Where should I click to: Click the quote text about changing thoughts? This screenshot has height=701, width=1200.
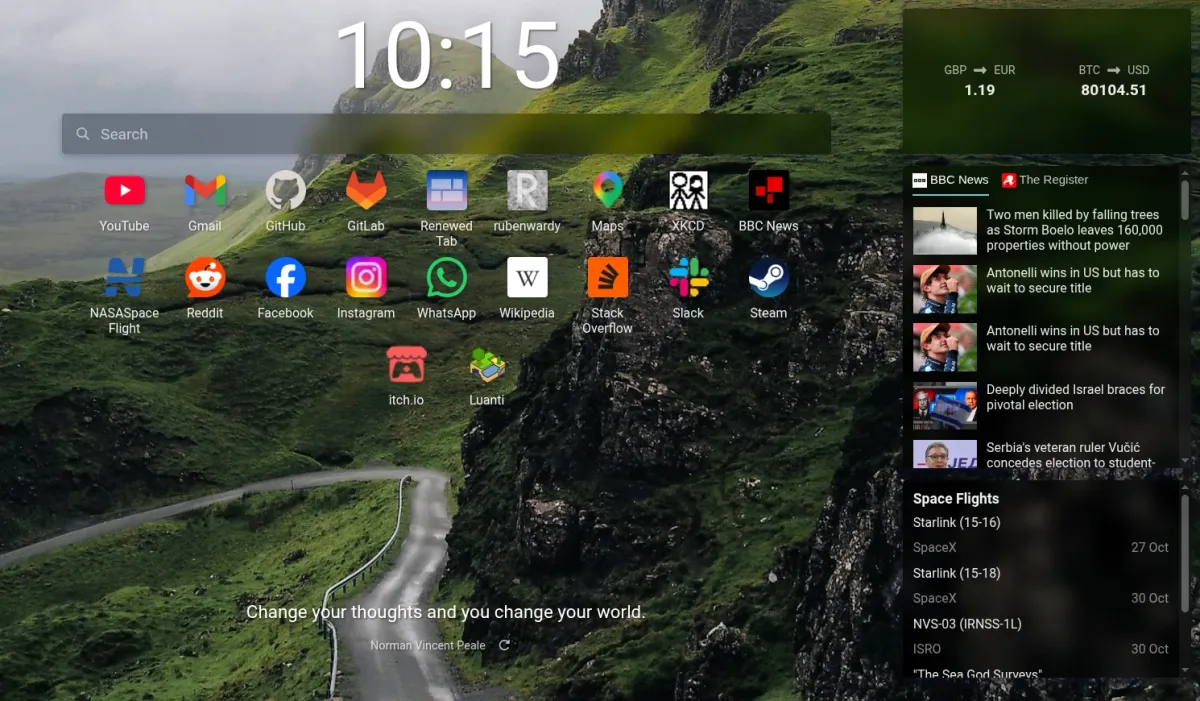[x=446, y=612]
